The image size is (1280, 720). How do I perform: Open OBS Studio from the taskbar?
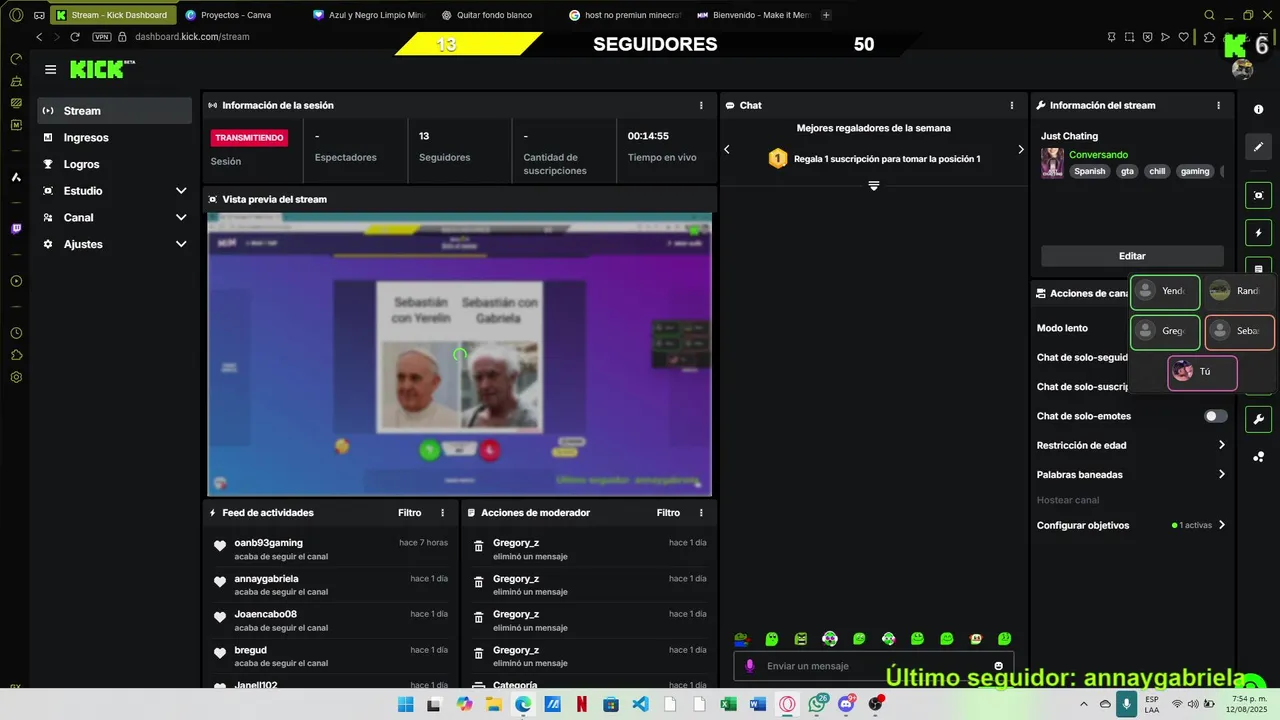point(876,704)
